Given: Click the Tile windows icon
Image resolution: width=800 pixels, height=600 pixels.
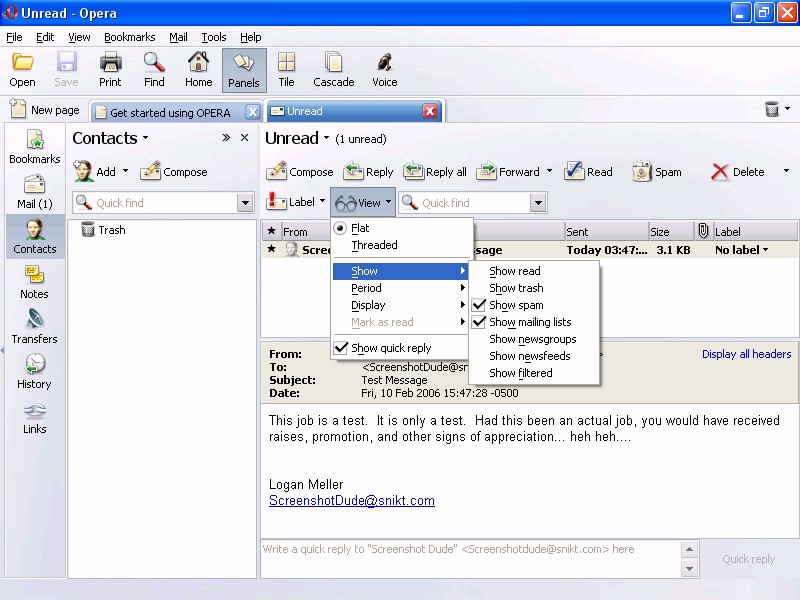Looking at the screenshot, I should 286,70.
